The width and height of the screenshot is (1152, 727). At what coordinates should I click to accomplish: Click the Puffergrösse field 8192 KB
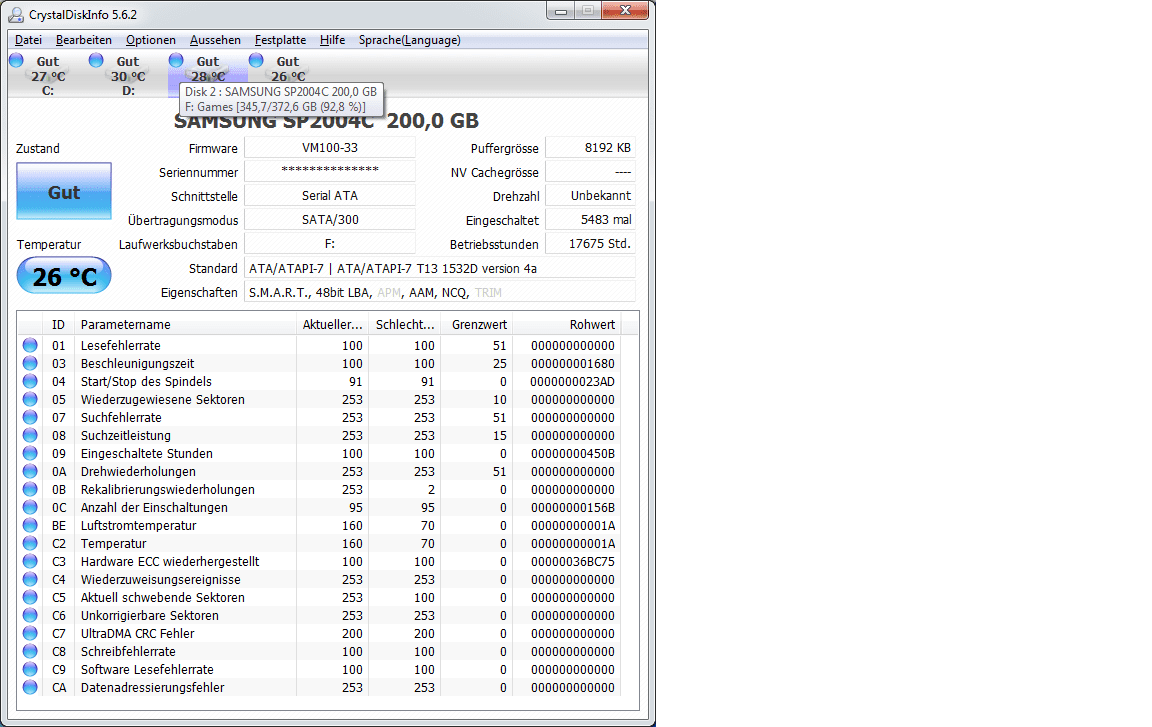591,148
